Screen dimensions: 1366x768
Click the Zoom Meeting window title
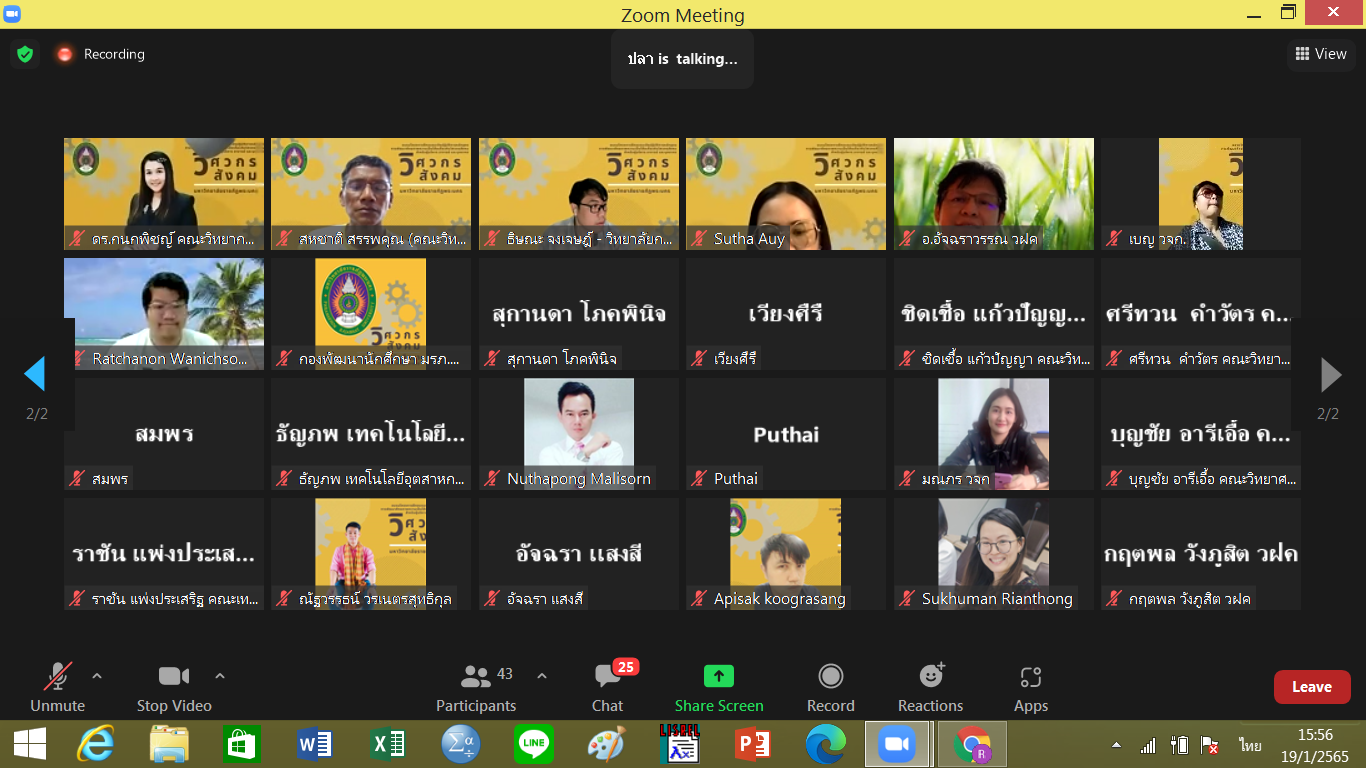(x=683, y=15)
